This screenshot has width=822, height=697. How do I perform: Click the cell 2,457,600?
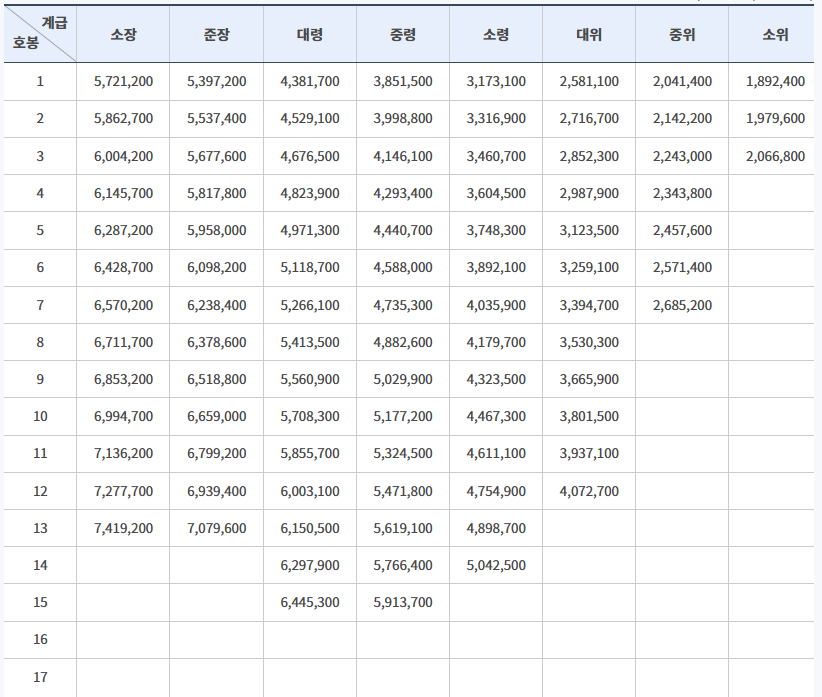[x=682, y=231]
